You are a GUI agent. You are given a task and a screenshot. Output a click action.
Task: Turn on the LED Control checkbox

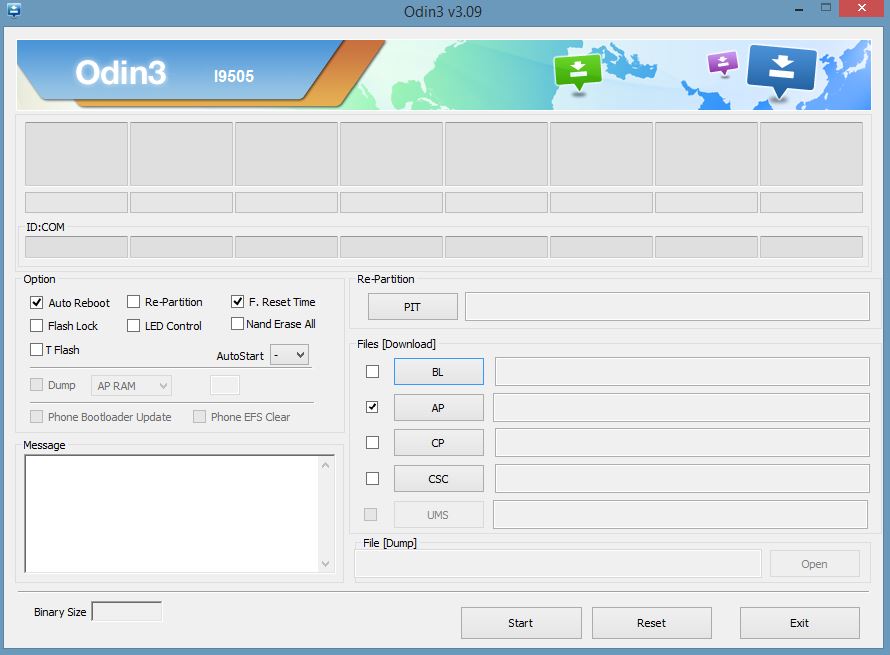pos(133,325)
